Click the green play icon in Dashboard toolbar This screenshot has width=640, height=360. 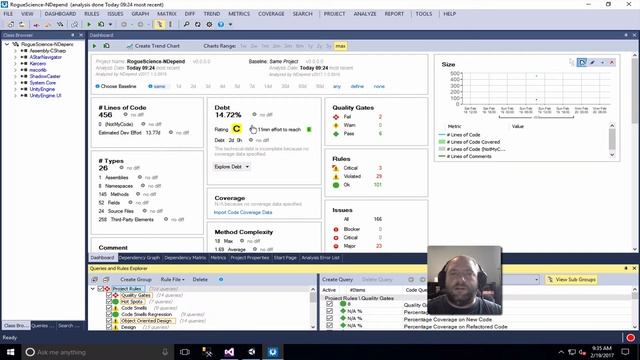click(95, 46)
